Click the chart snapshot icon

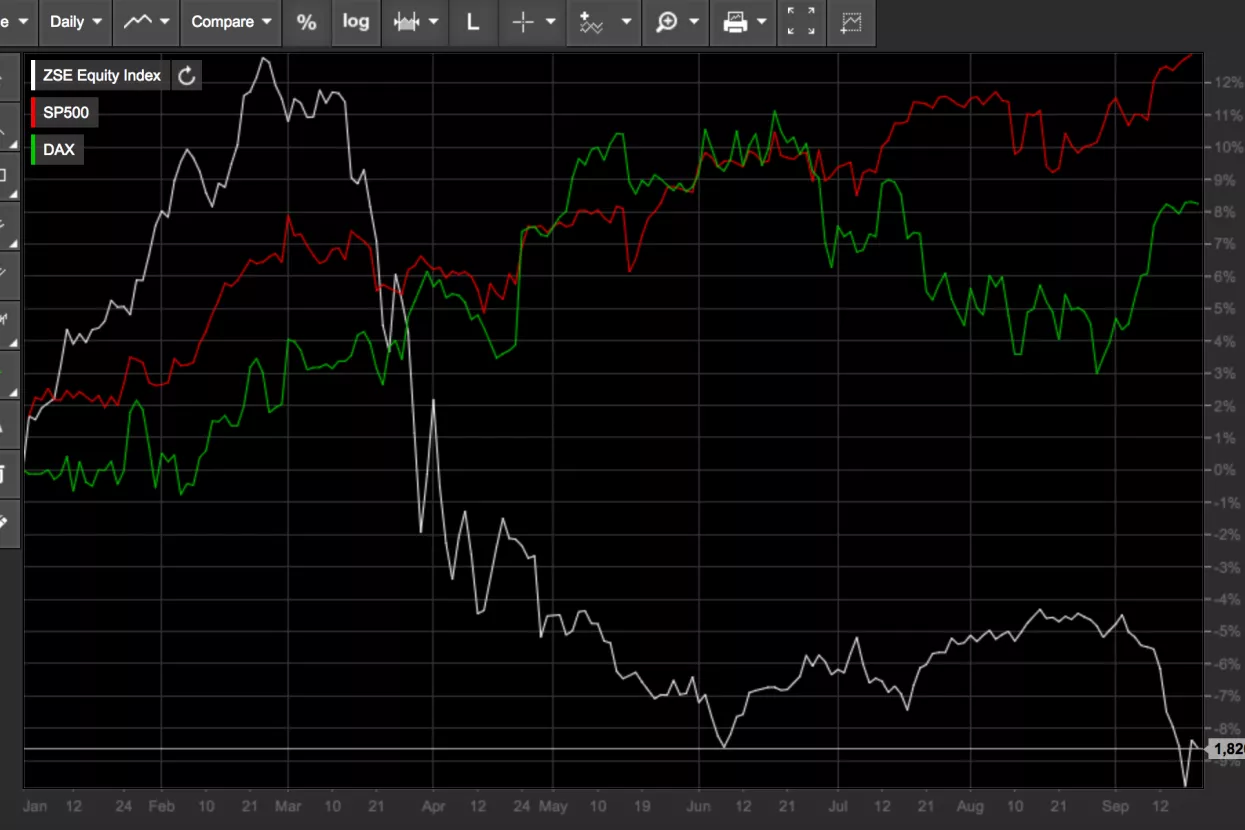851,22
